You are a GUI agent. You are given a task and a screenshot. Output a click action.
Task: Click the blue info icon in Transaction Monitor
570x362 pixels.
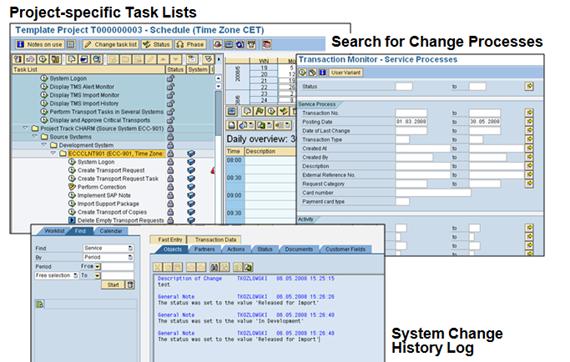point(322,72)
